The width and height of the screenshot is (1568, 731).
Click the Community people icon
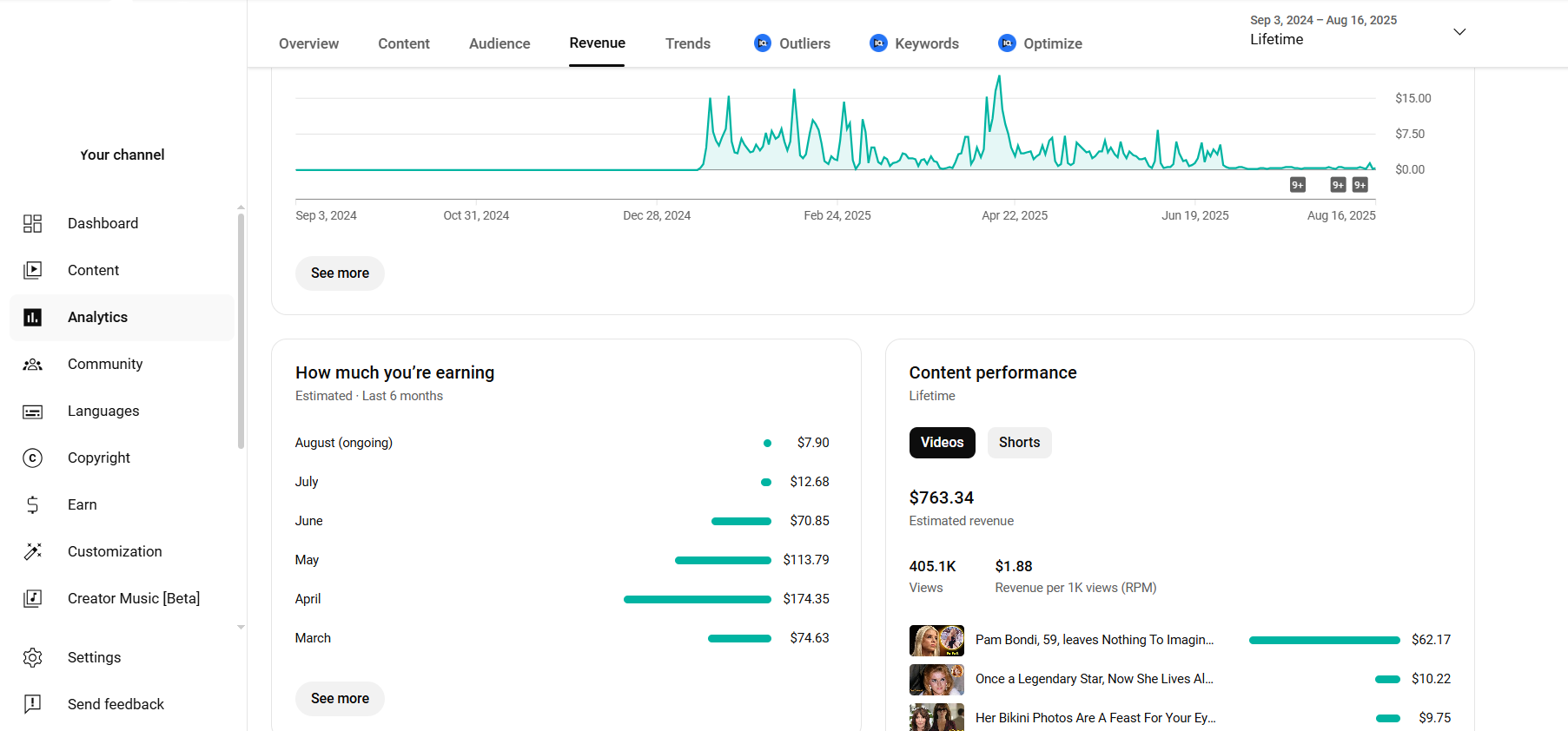32,365
